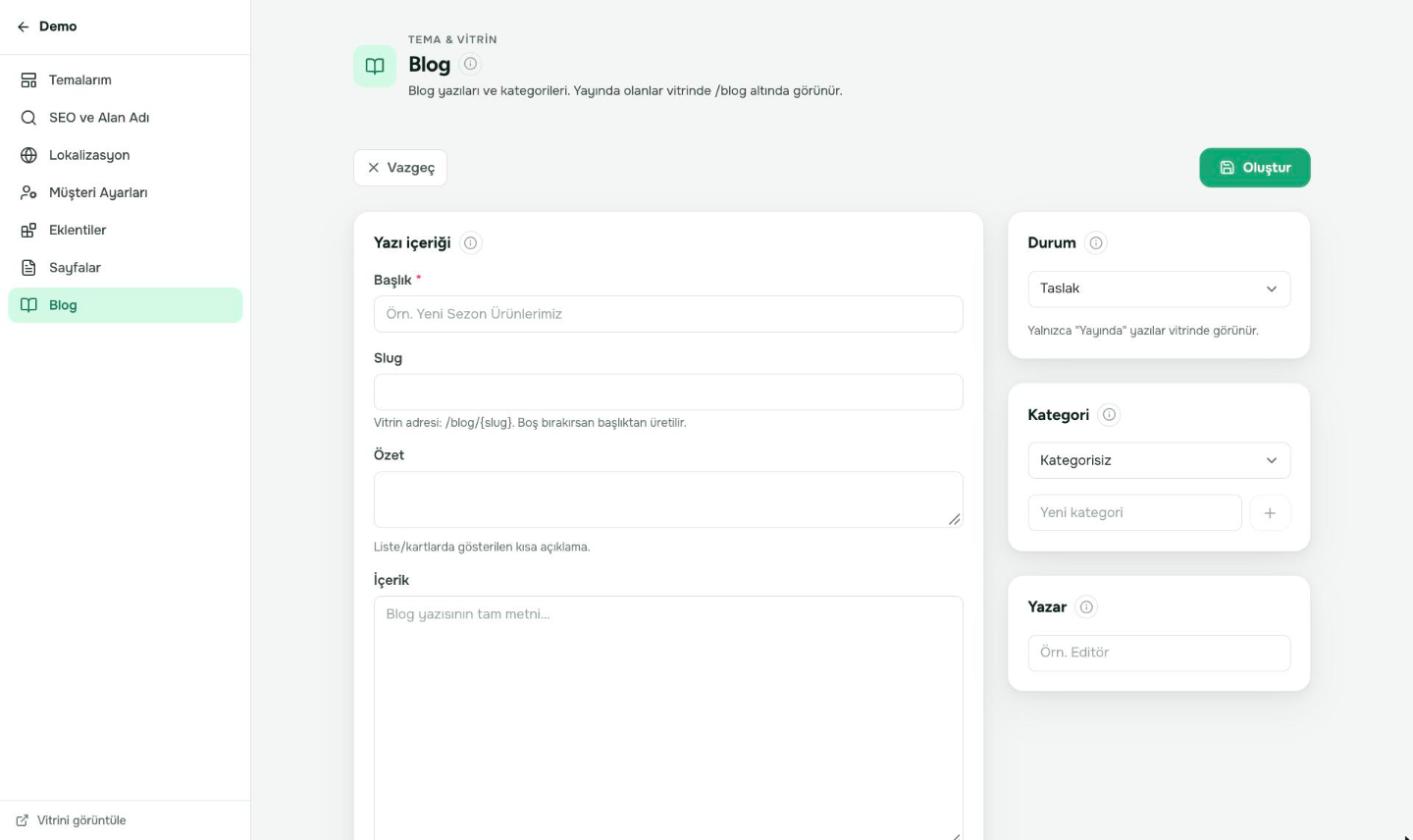1413x840 pixels.
Task: Select the Blog sidebar item
Action: click(x=125, y=305)
